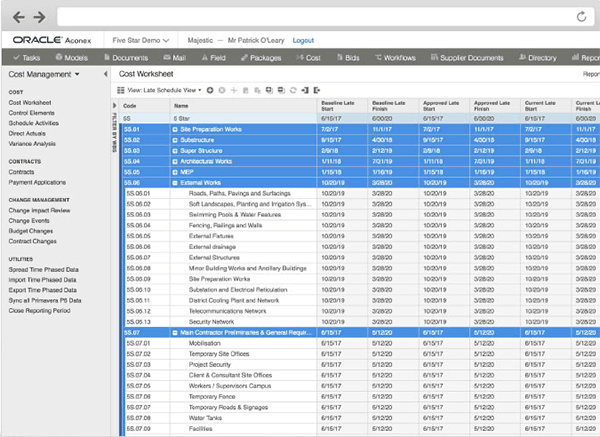Click the grey copy toolbar icon
600x437 pixels.
click(x=258, y=90)
